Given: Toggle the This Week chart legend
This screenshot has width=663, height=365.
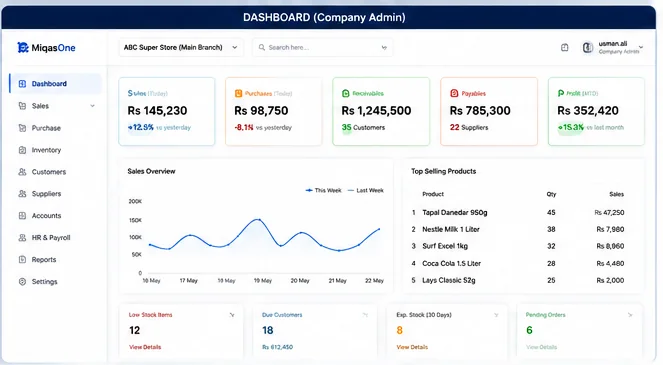Looking at the screenshot, I should pyautogui.click(x=323, y=190).
